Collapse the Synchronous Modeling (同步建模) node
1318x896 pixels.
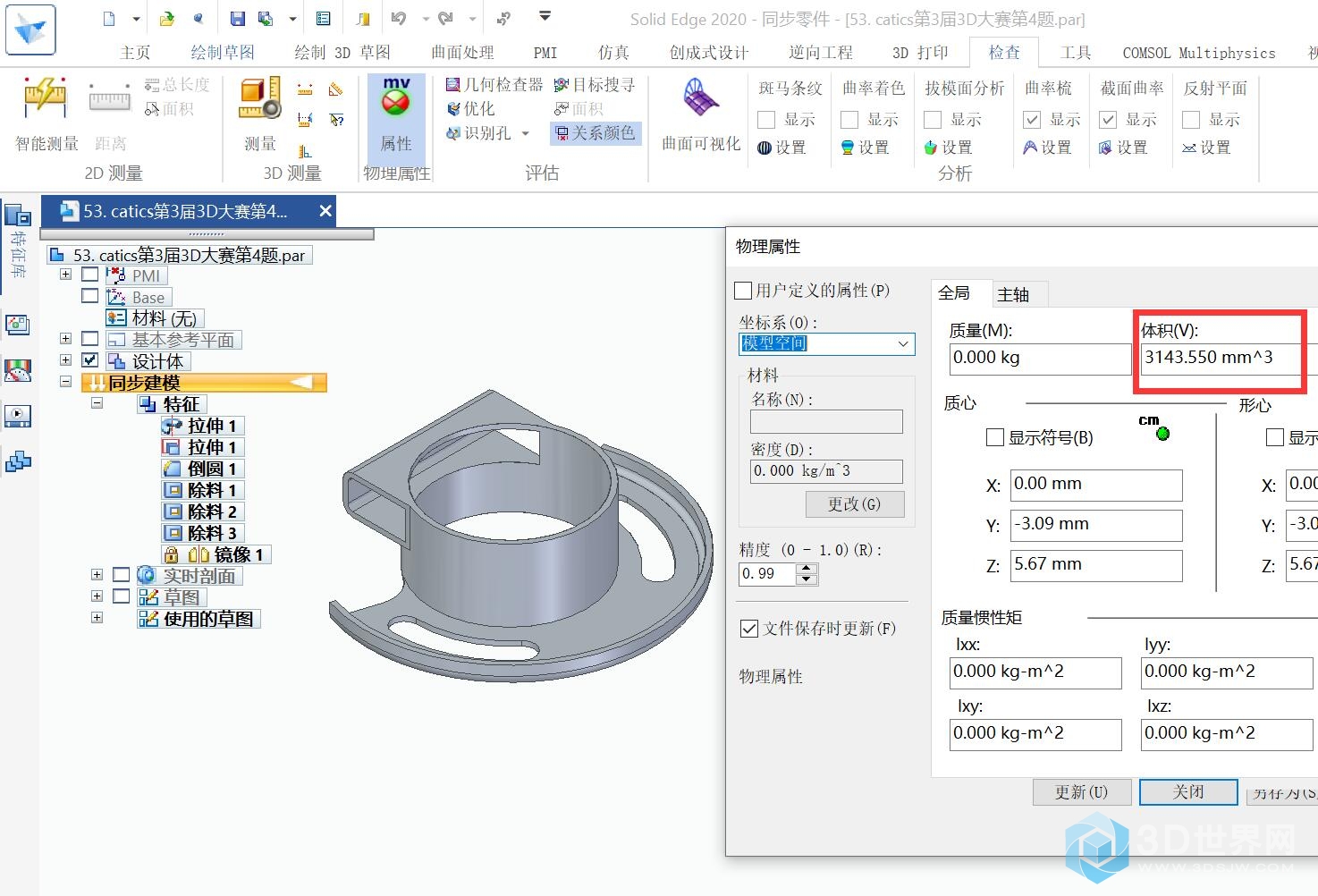click(65, 381)
